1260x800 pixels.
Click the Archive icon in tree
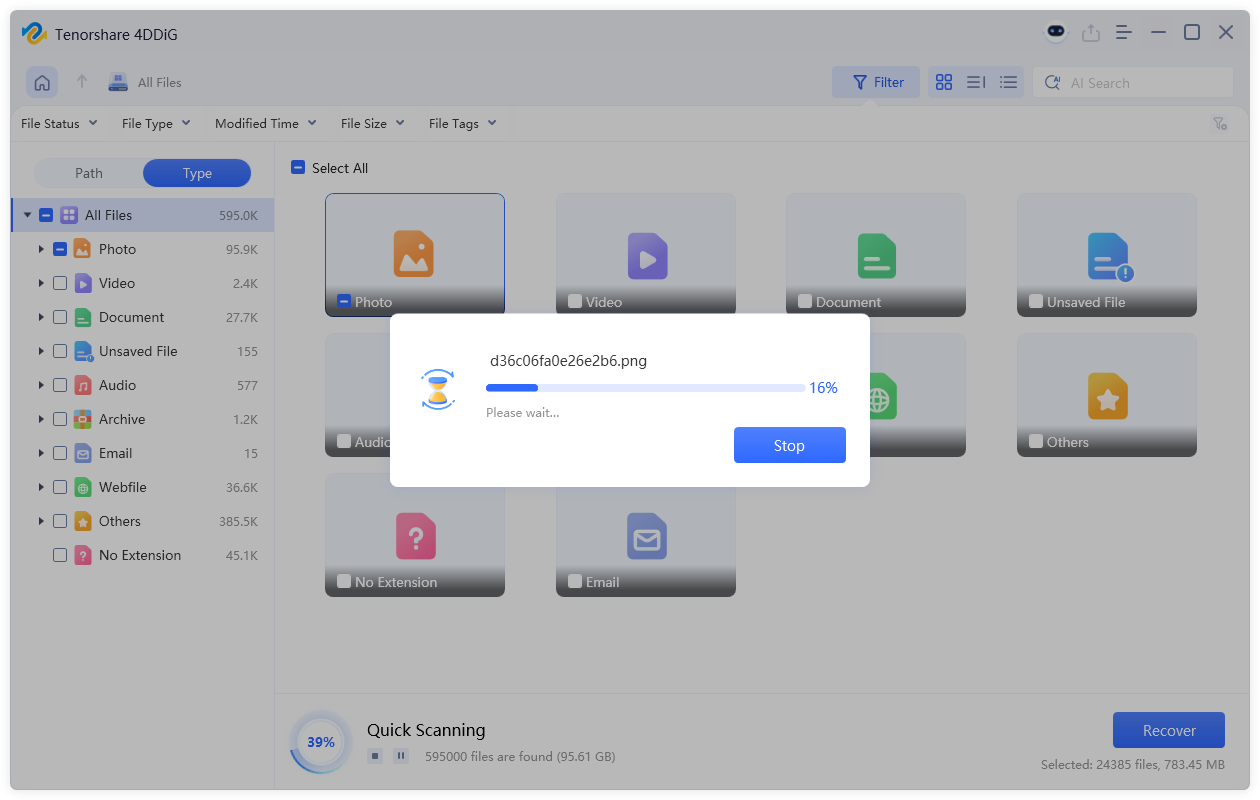83,419
